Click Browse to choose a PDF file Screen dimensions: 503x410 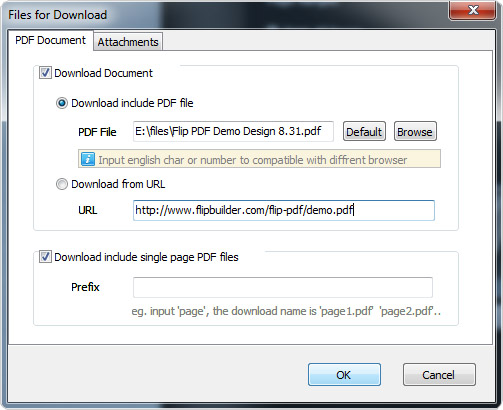point(415,131)
